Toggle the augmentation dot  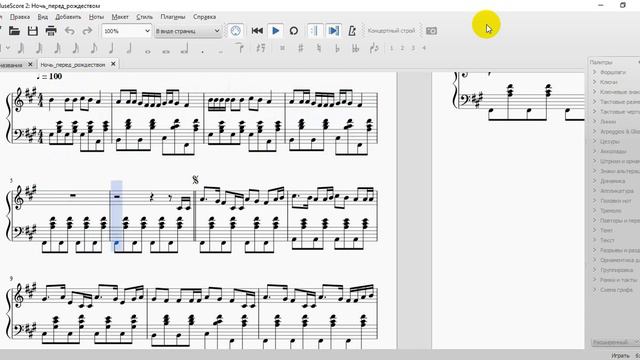click(203, 51)
